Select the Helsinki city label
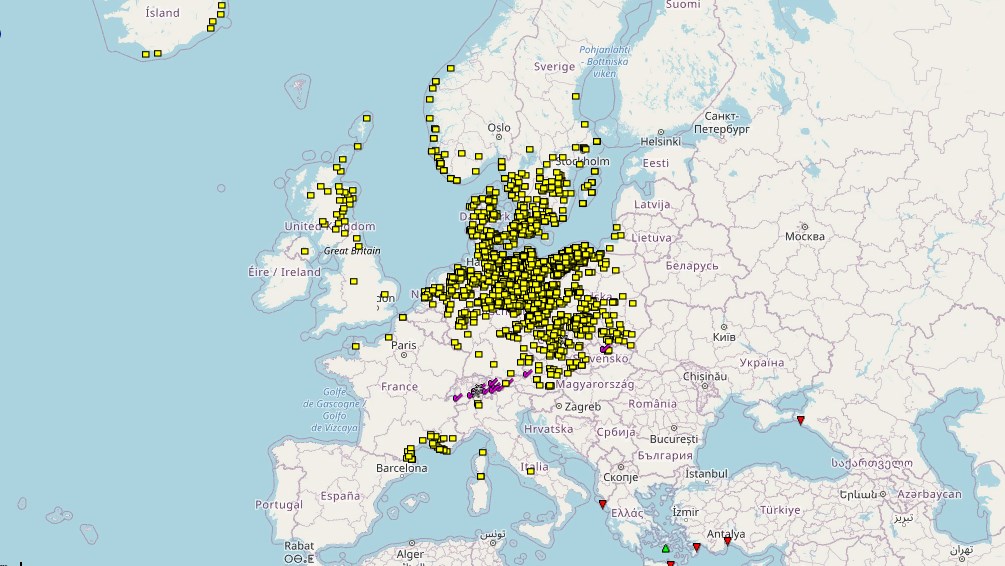 (x=661, y=141)
